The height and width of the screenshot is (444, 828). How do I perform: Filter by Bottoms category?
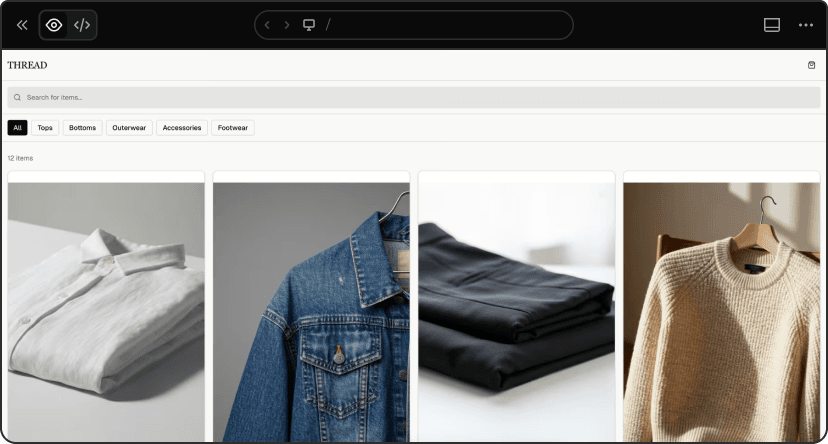(83, 128)
